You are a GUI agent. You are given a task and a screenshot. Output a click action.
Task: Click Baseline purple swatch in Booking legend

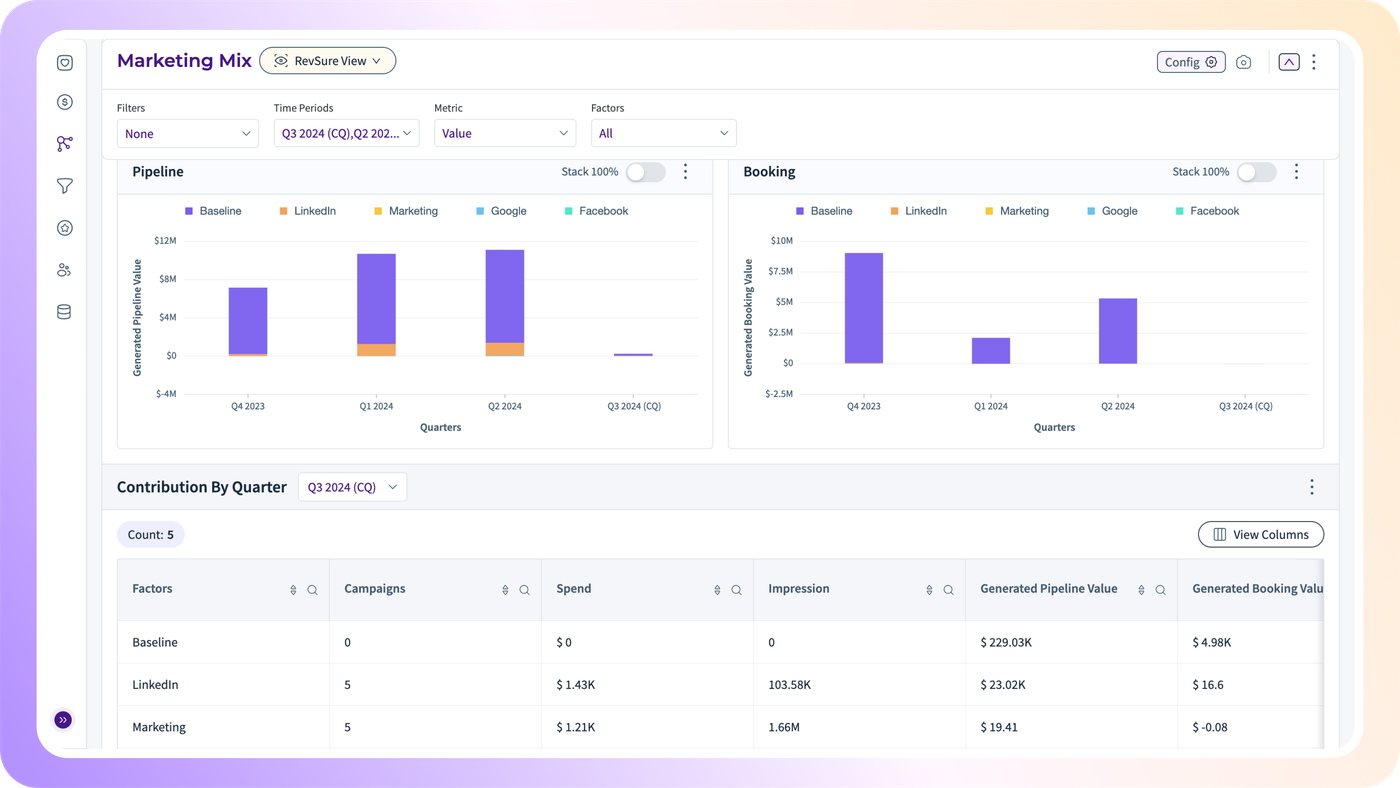(x=800, y=211)
